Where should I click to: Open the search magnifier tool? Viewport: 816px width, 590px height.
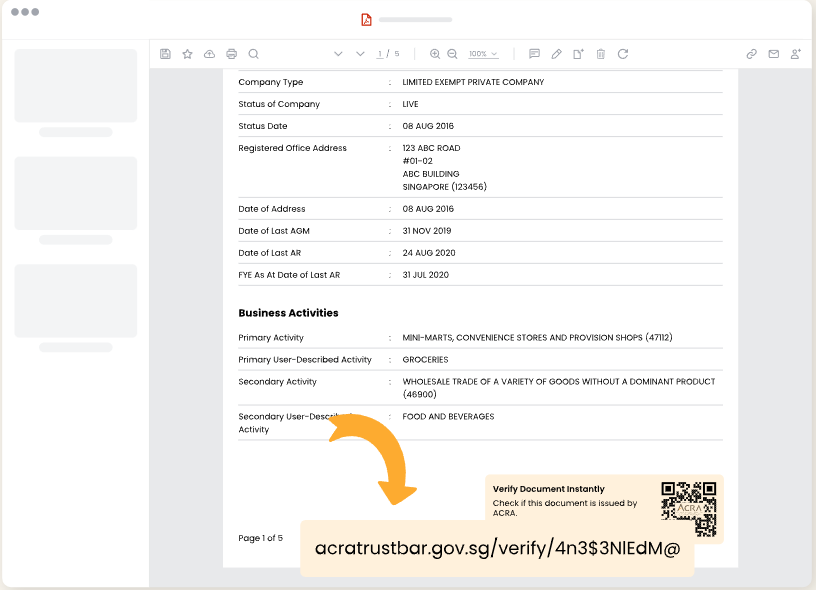(x=253, y=54)
